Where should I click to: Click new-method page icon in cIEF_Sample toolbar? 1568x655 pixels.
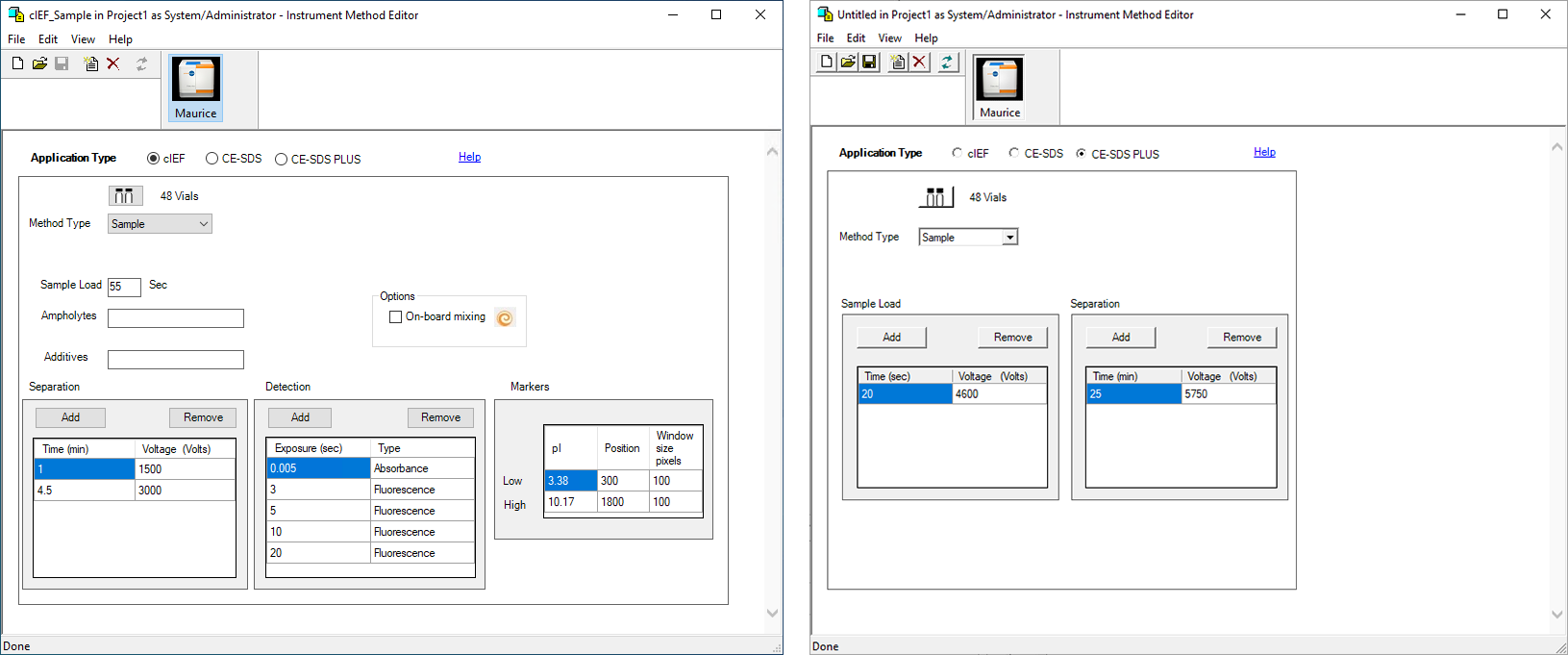point(90,63)
